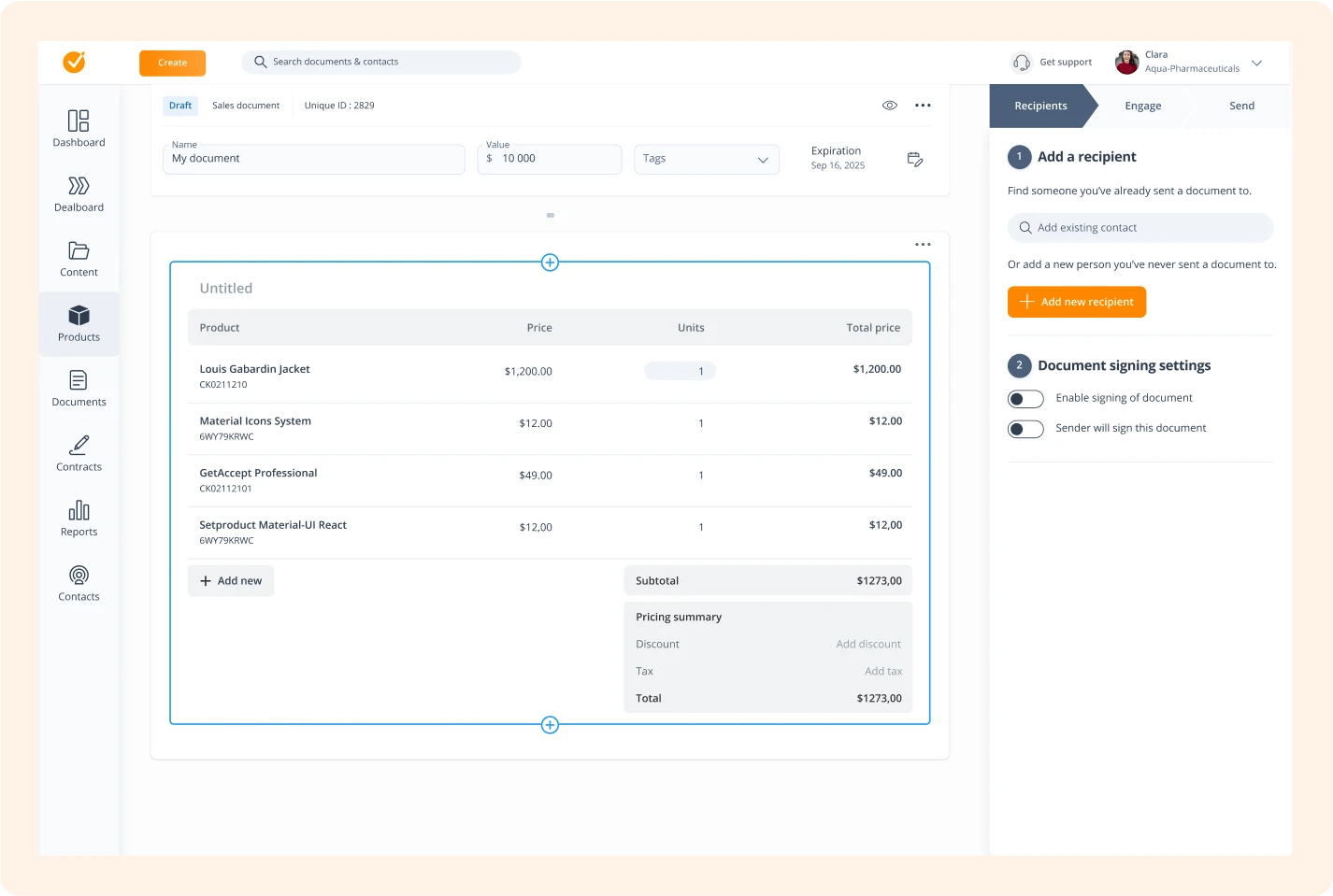
Task: Click plus icon on Add new product row
Action: tap(206, 581)
